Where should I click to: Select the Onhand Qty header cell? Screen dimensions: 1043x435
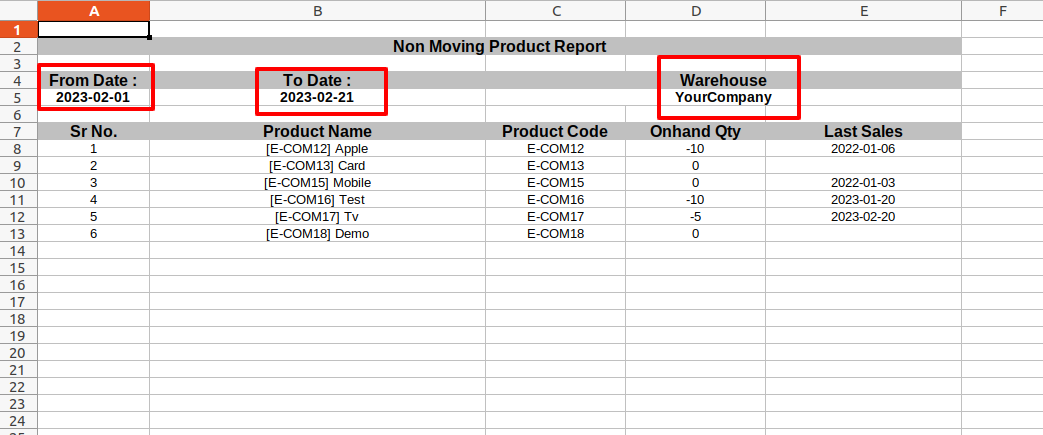pyautogui.click(x=696, y=132)
